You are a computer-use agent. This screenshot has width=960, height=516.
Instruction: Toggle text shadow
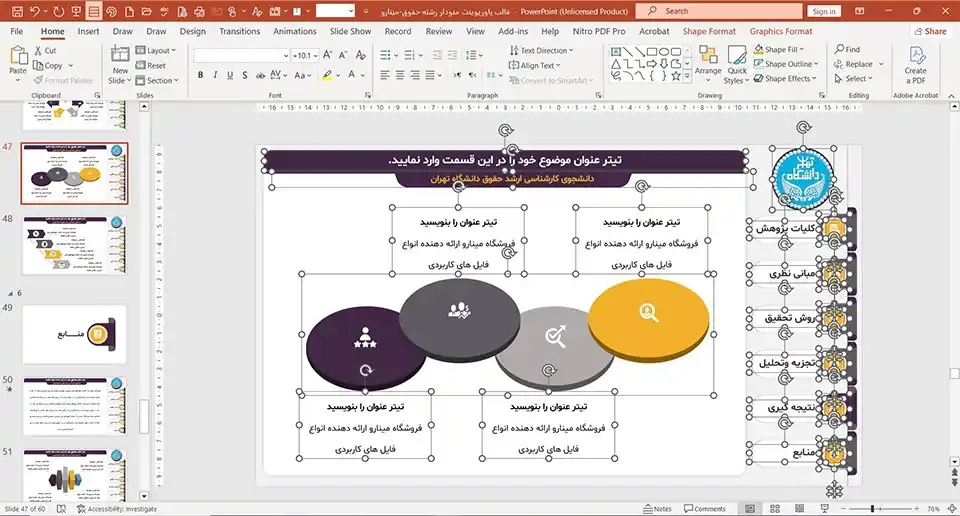coord(244,75)
